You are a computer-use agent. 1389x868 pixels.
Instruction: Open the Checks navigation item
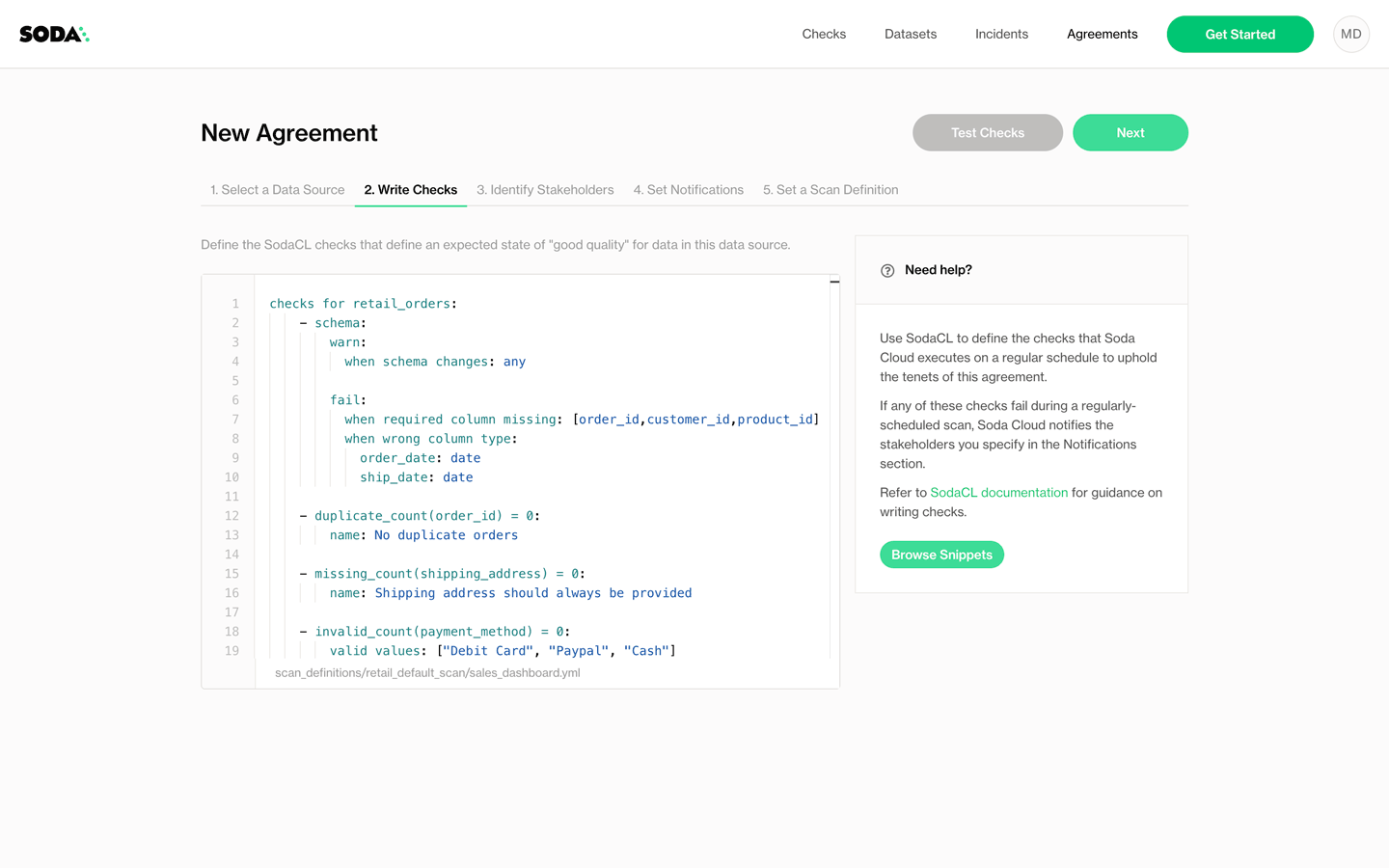point(824,34)
